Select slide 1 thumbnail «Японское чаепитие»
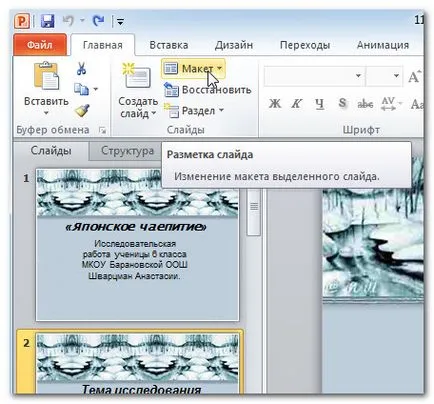Image resolution: width=434 pixels, height=404 pixels. [x=137, y=245]
